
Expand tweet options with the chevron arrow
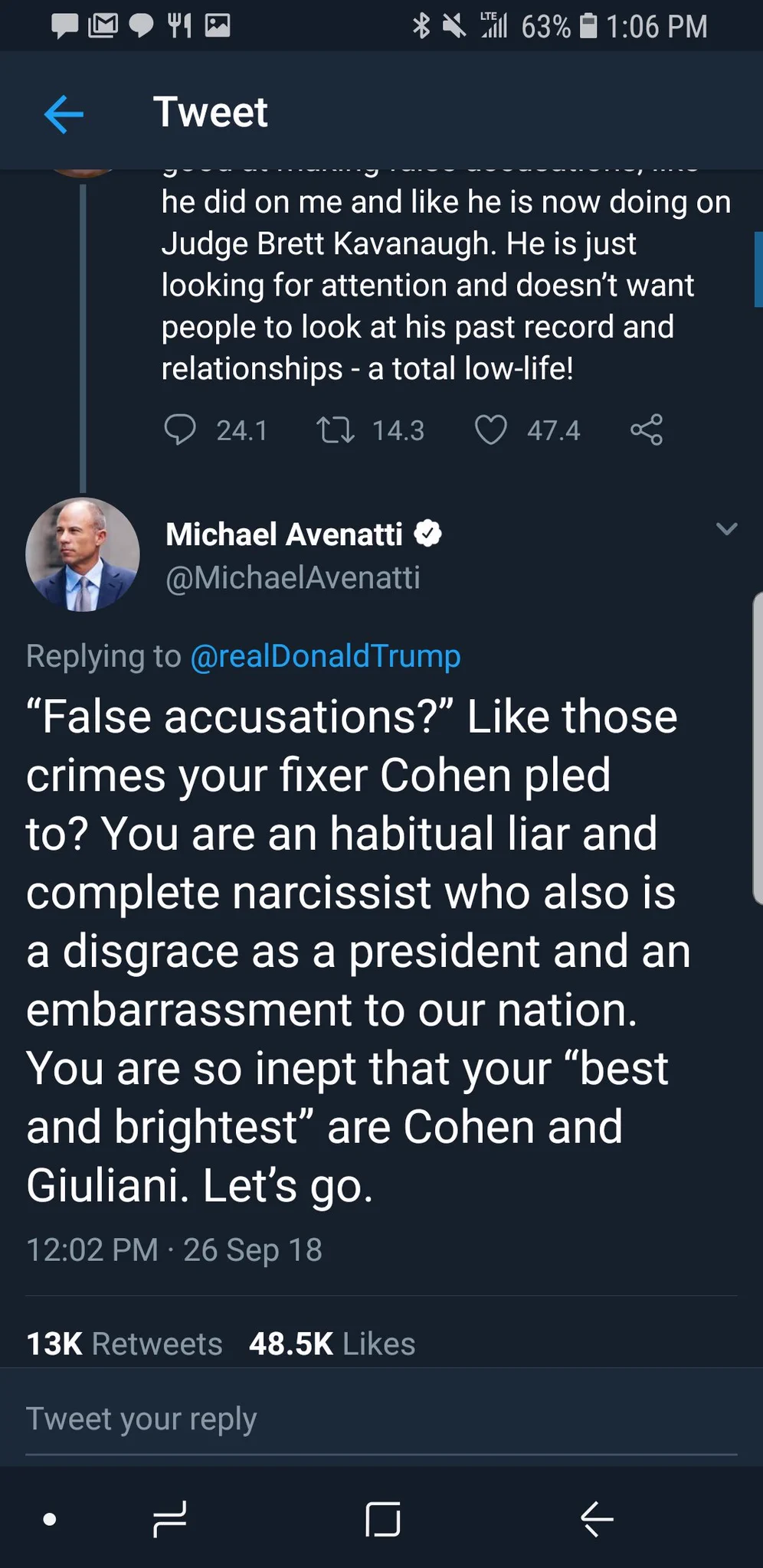(x=726, y=528)
